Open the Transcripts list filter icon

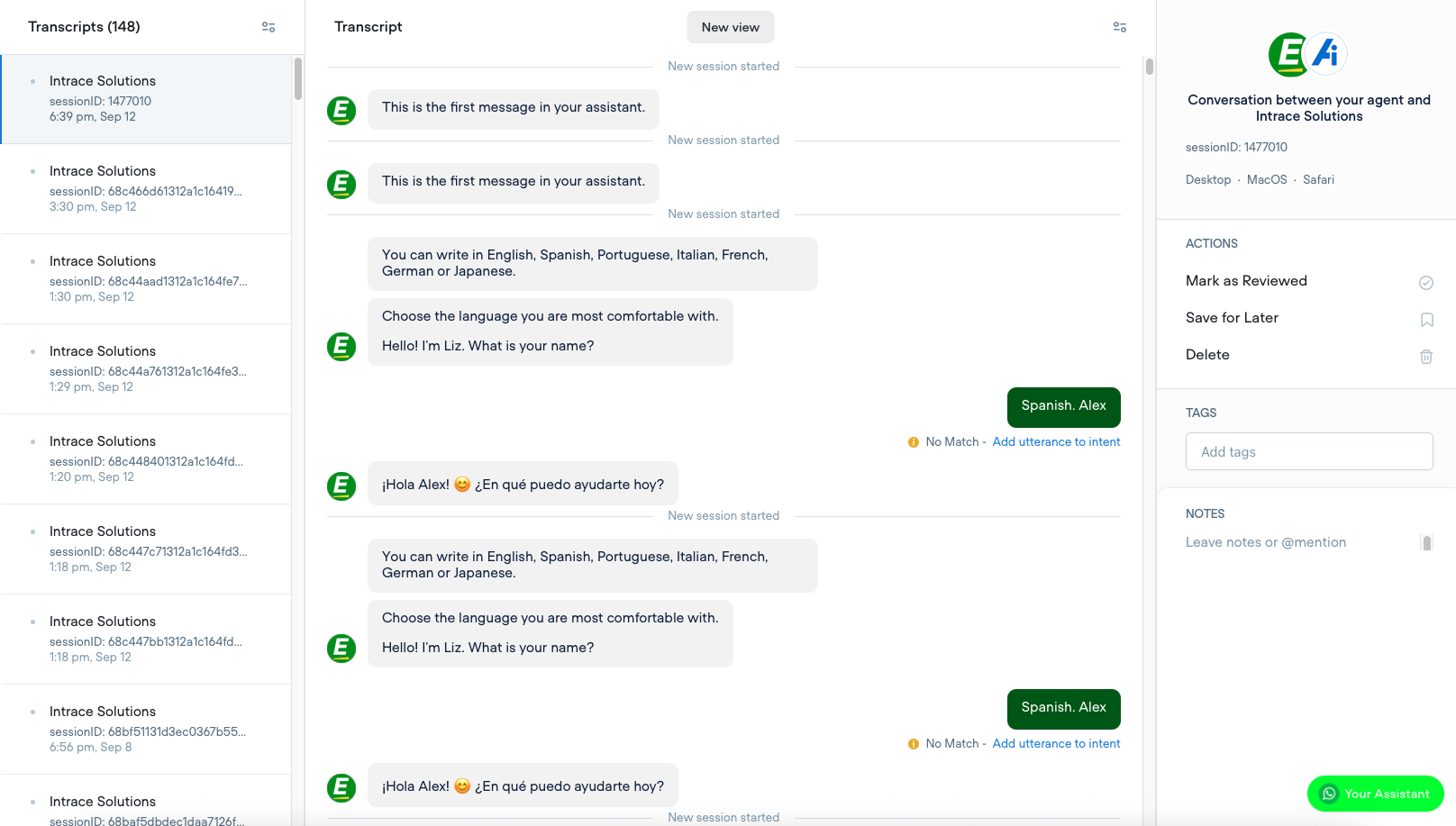(268, 27)
